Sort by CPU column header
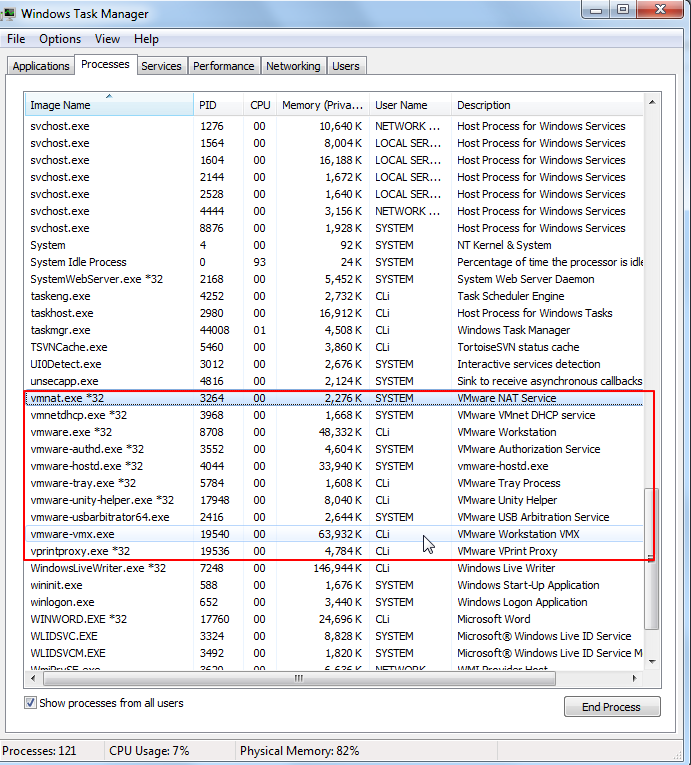The width and height of the screenshot is (691, 765). (x=260, y=105)
